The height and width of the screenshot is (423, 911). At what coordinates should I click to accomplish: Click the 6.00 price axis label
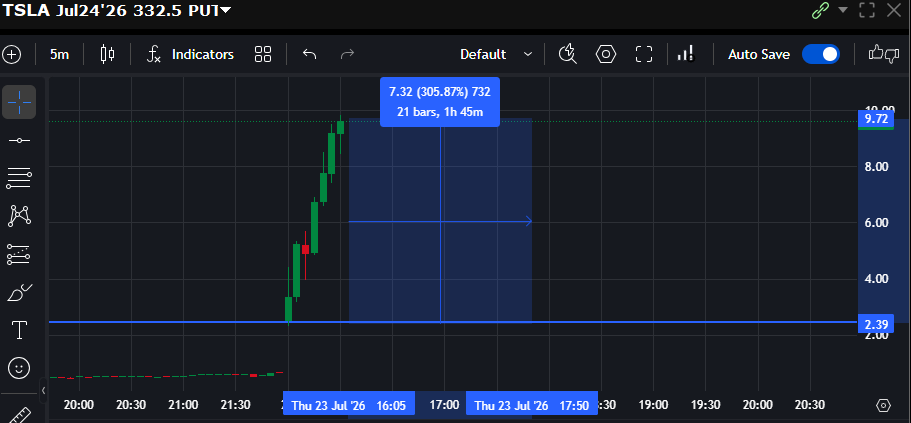(877, 223)
